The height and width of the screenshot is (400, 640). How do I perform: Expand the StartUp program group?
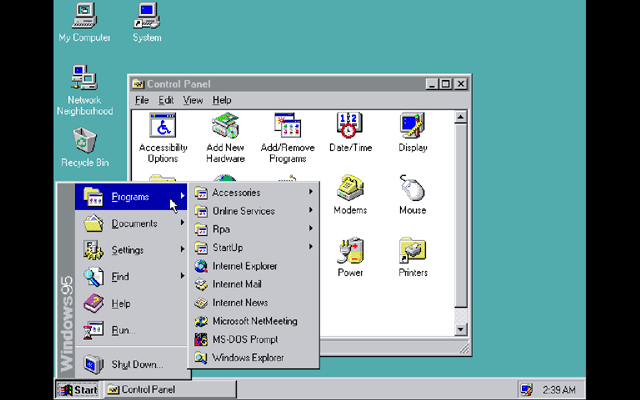coord(253,248)
